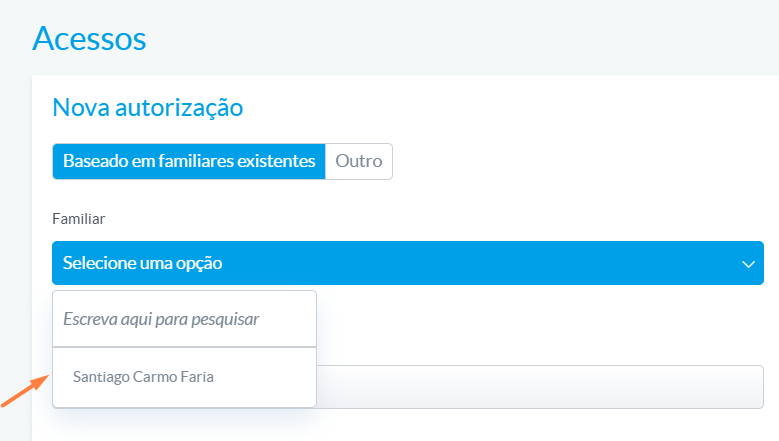Screen dimensions: 779x441
Task: Place cursor in the relative search box
Action: [x=184, y=319]
